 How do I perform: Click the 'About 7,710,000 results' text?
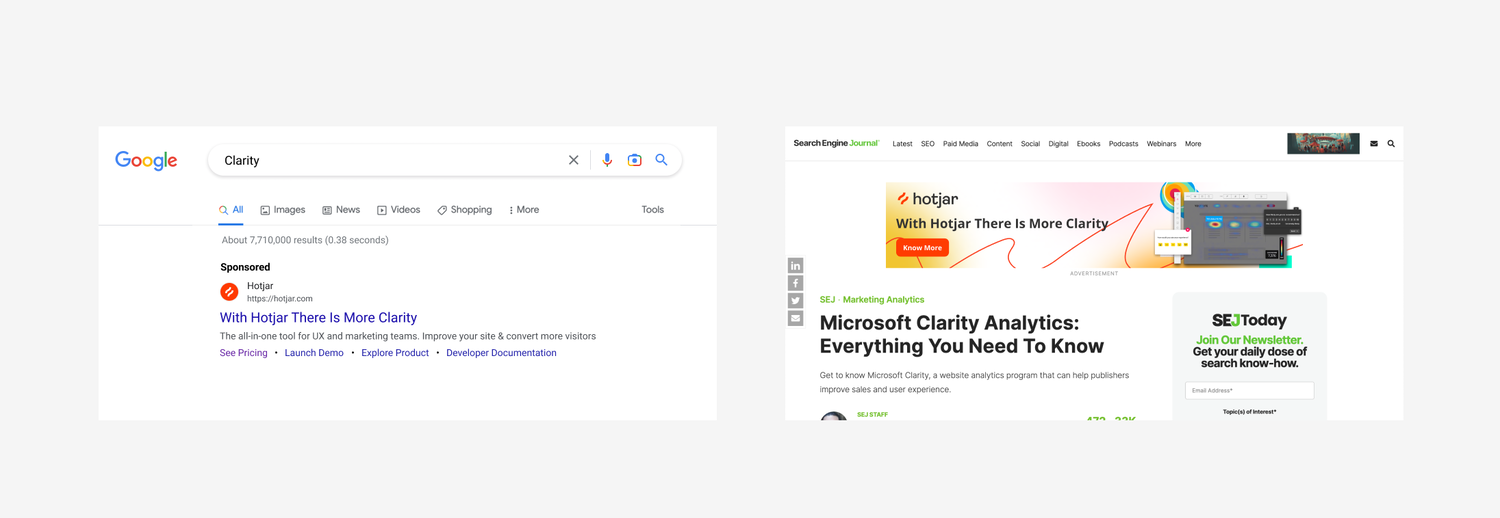click(x=305, y=240)
